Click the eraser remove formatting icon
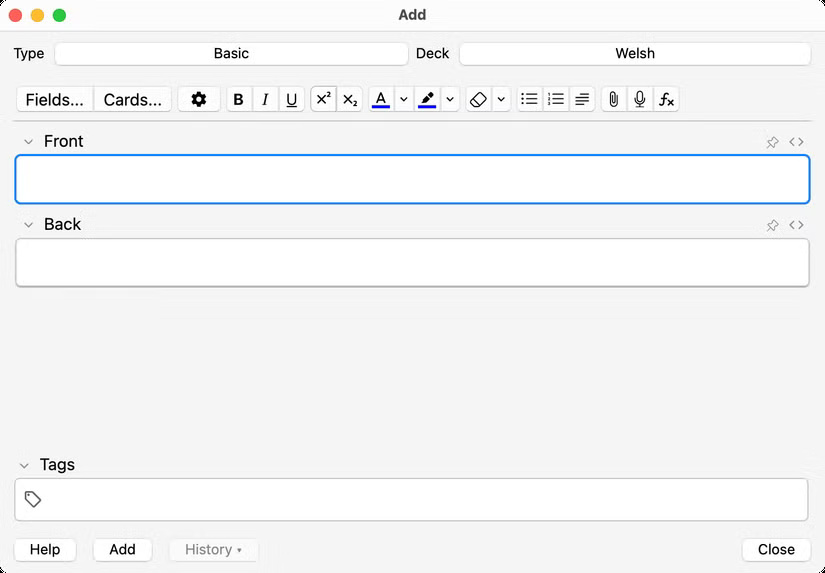This screenshot has width=825, height=573. point(478,99)
